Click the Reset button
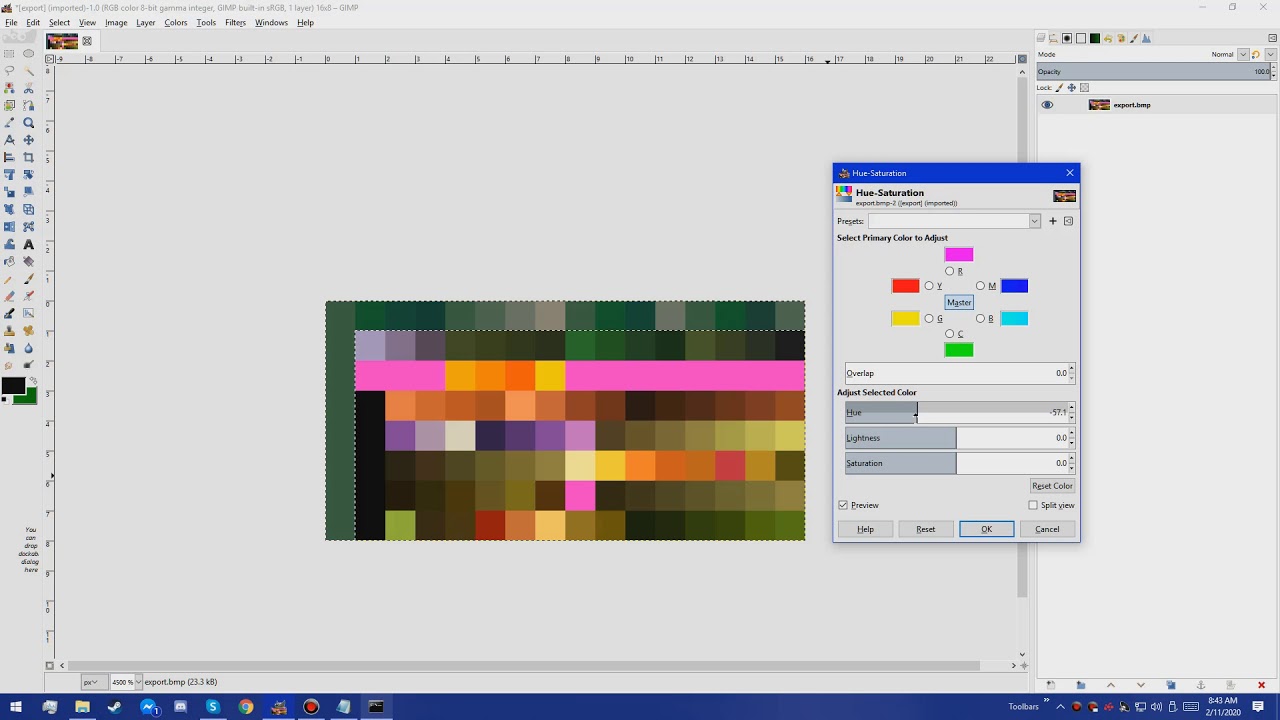This screenshot has height=720, width=1280. pyautogui.click(x=926, y=529)
